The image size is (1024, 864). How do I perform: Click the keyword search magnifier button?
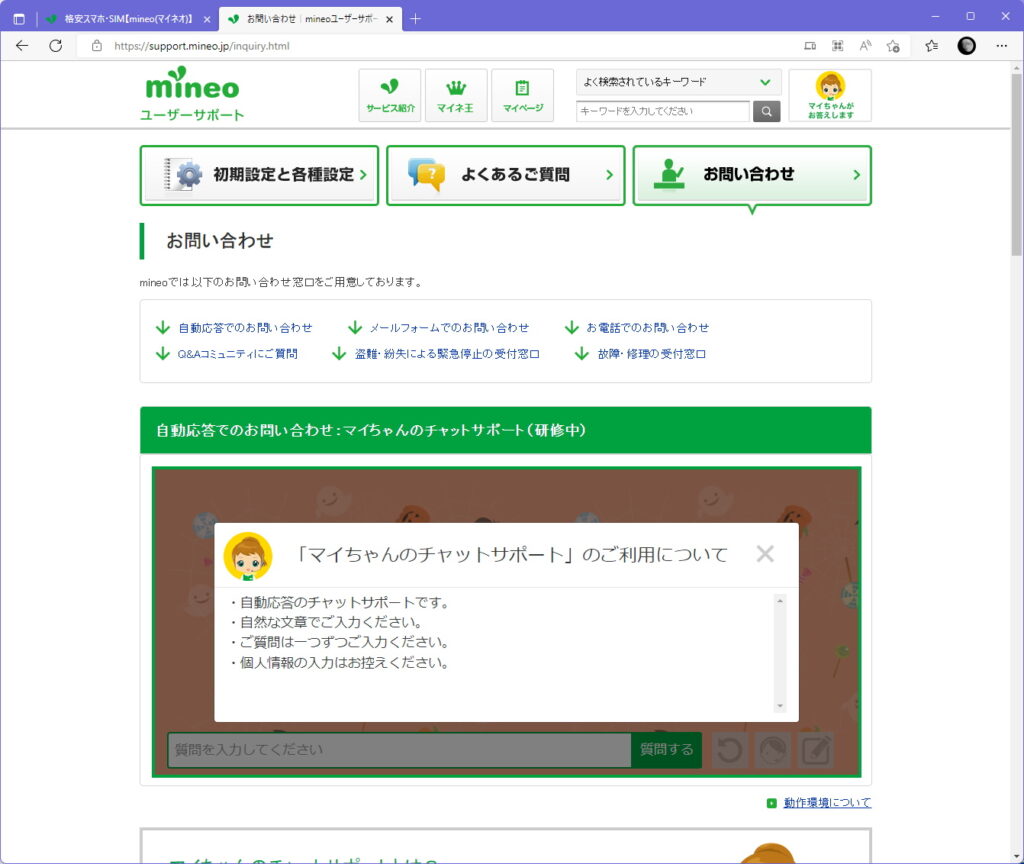[x=766, y=111]
